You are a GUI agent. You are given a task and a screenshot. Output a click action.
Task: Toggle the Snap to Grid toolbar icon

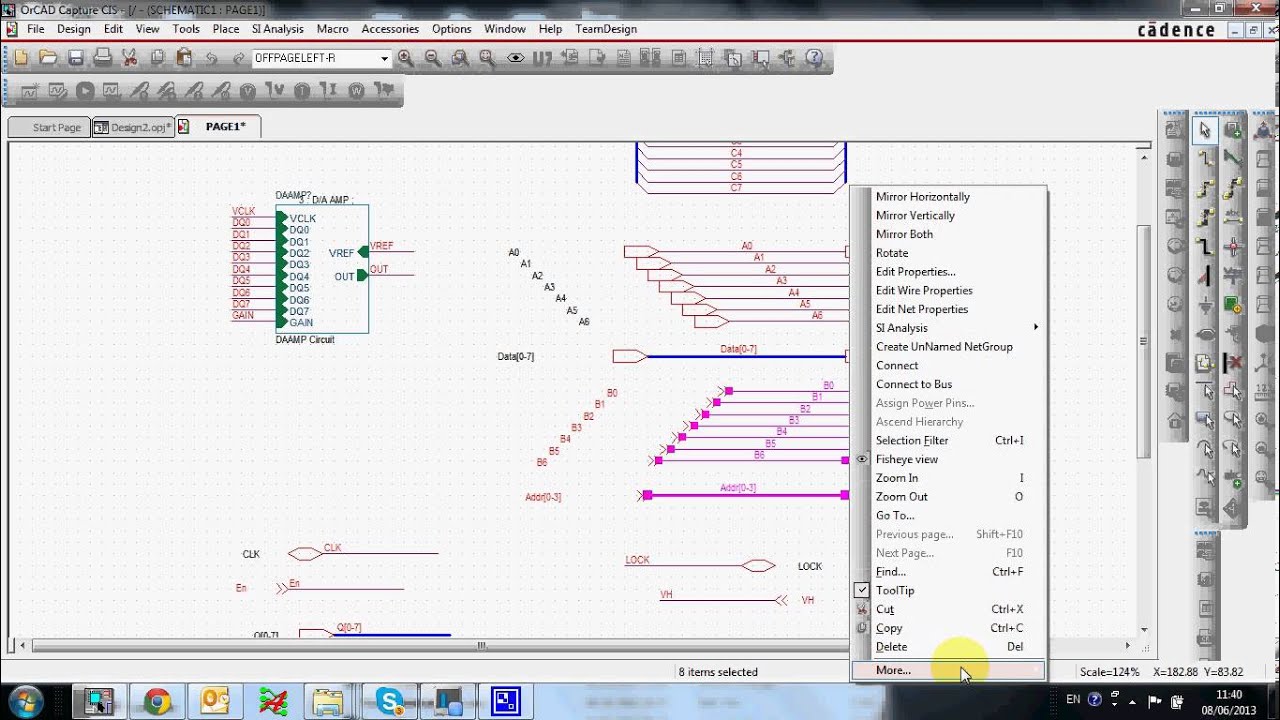click(705, 58)
